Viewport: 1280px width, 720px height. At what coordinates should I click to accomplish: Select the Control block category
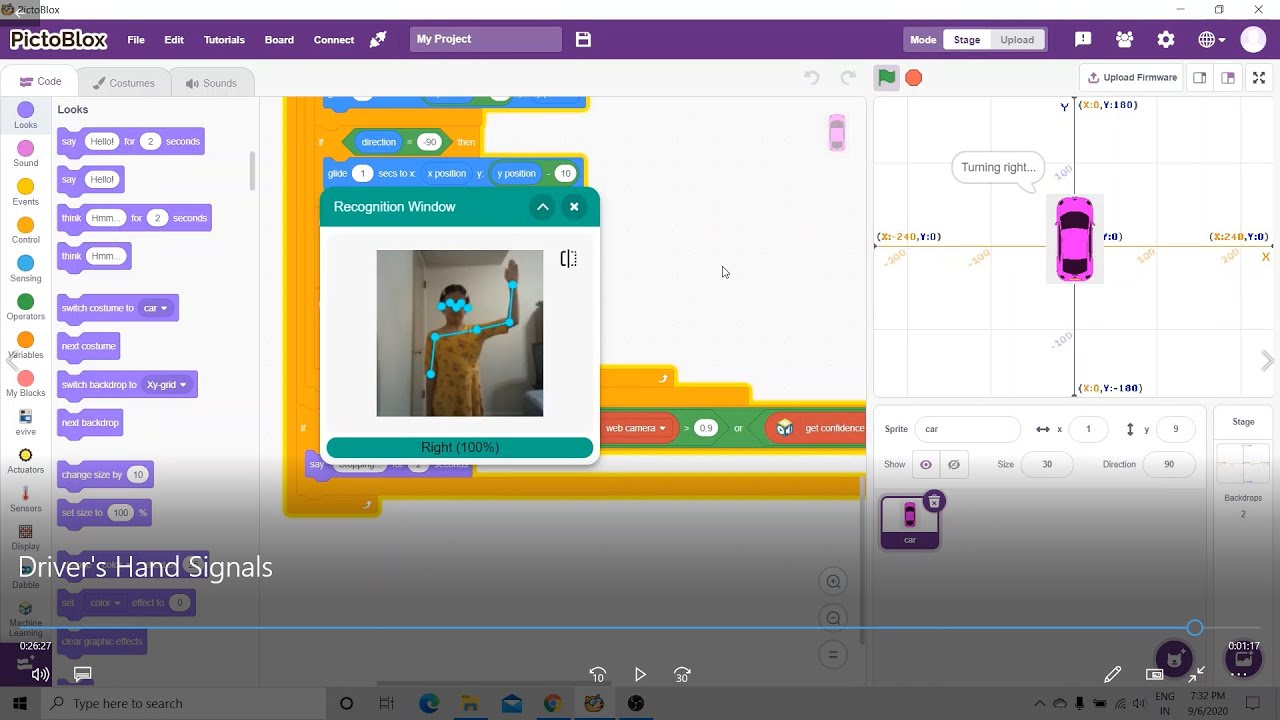tap(26, 230)
